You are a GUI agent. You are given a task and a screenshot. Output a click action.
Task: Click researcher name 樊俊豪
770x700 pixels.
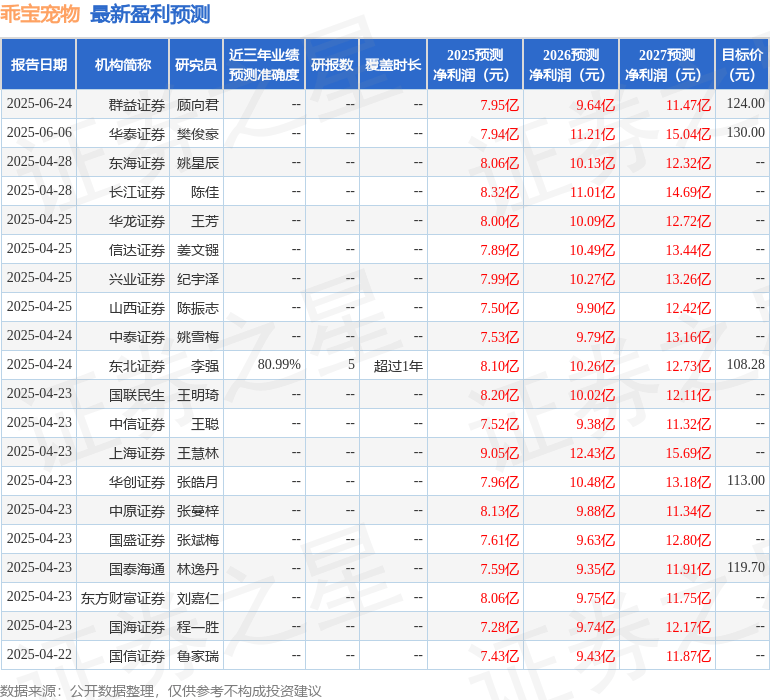[197, 134]
